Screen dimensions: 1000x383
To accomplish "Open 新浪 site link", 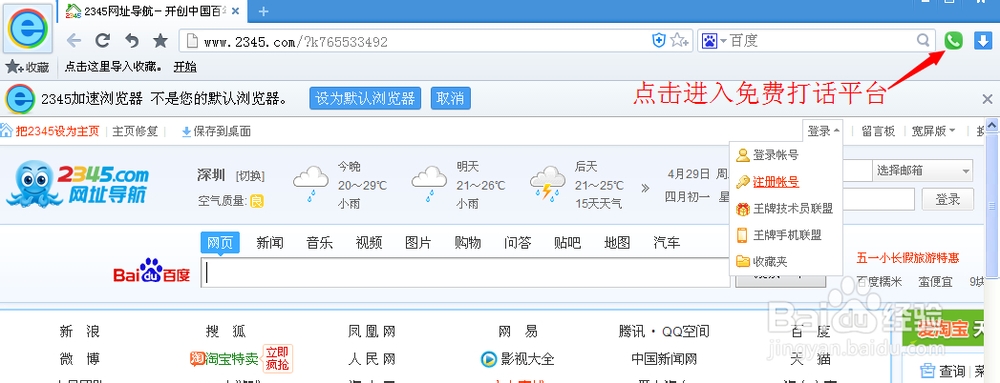I will click(x=80, y=331).
